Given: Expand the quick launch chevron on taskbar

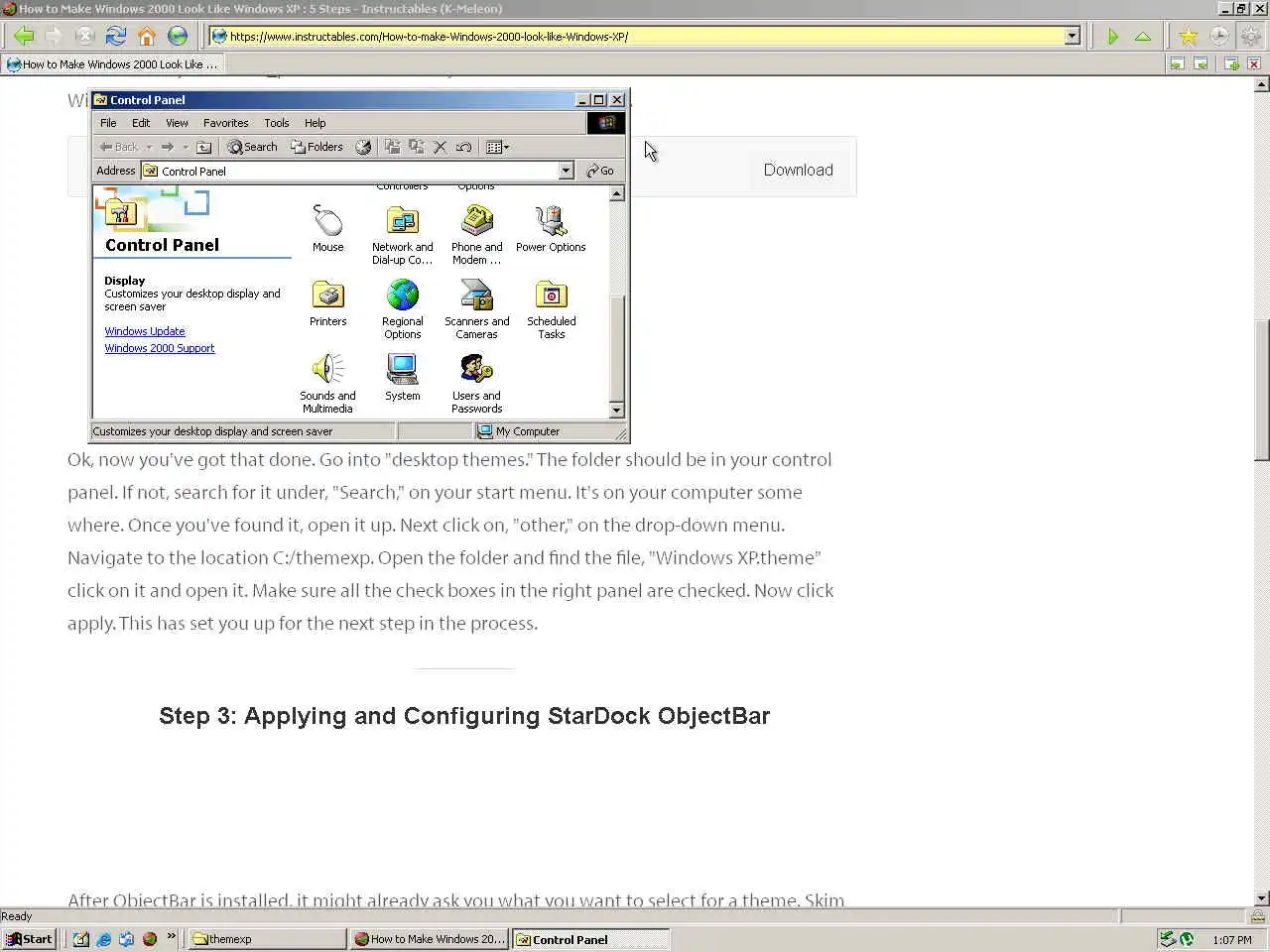Looking at the screenshot, I should (171, 936).
